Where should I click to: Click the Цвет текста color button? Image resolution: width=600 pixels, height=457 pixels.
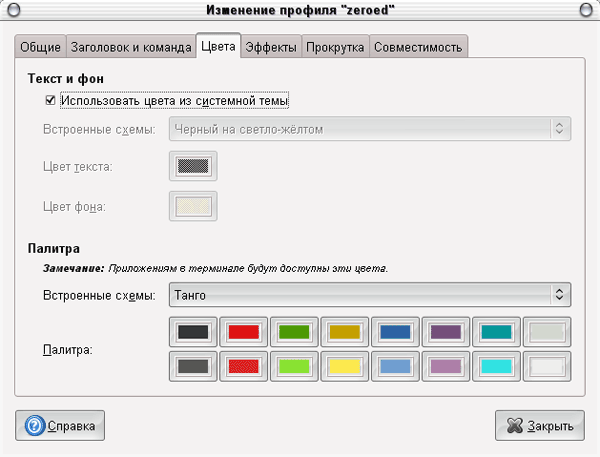(x=191, y=165)
